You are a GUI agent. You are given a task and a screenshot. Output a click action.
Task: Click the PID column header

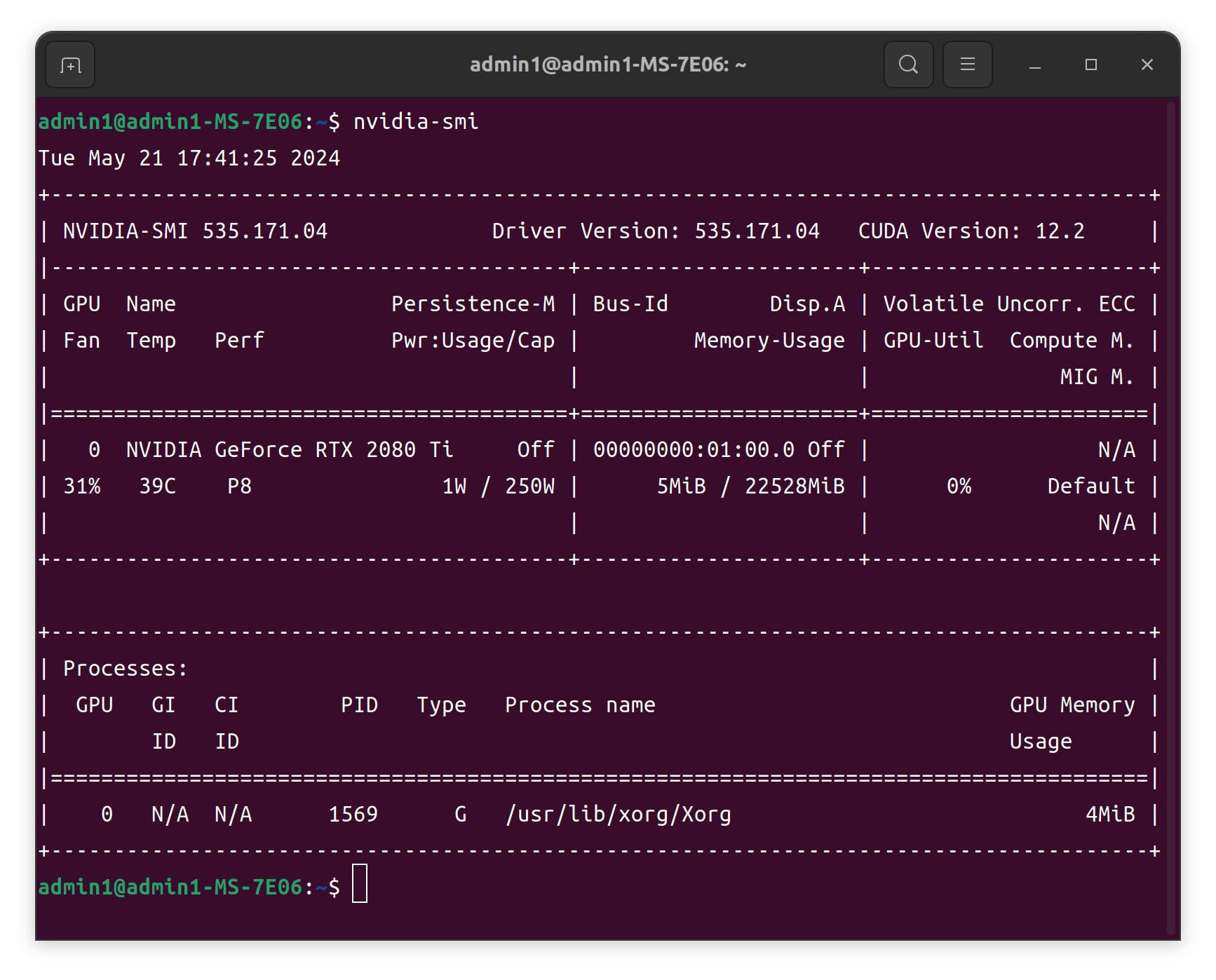click(359, 705)
